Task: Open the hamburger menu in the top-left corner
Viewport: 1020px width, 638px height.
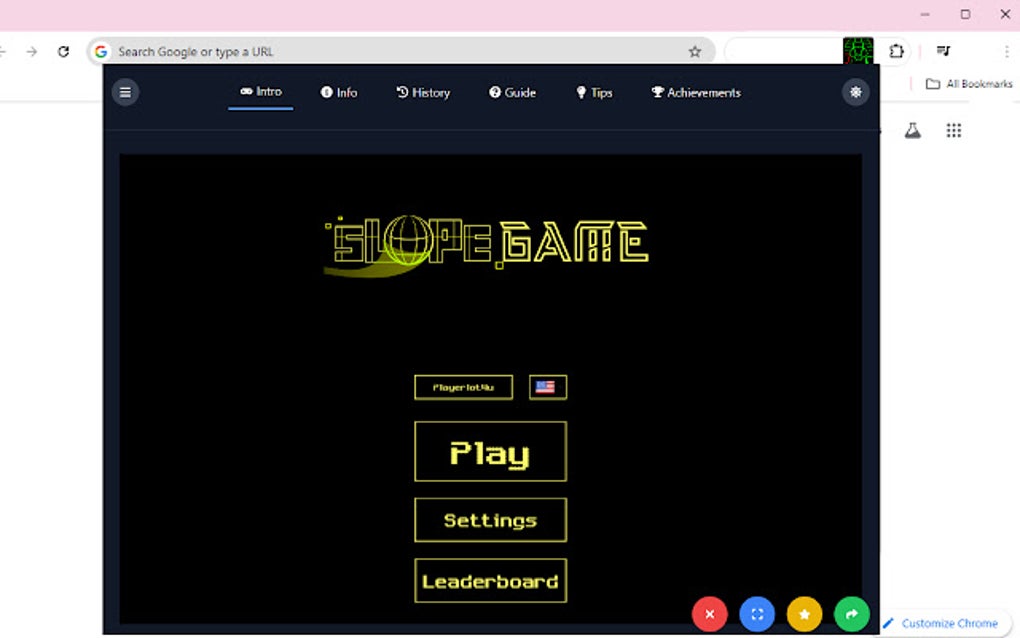Action: [x=125, y=92]
